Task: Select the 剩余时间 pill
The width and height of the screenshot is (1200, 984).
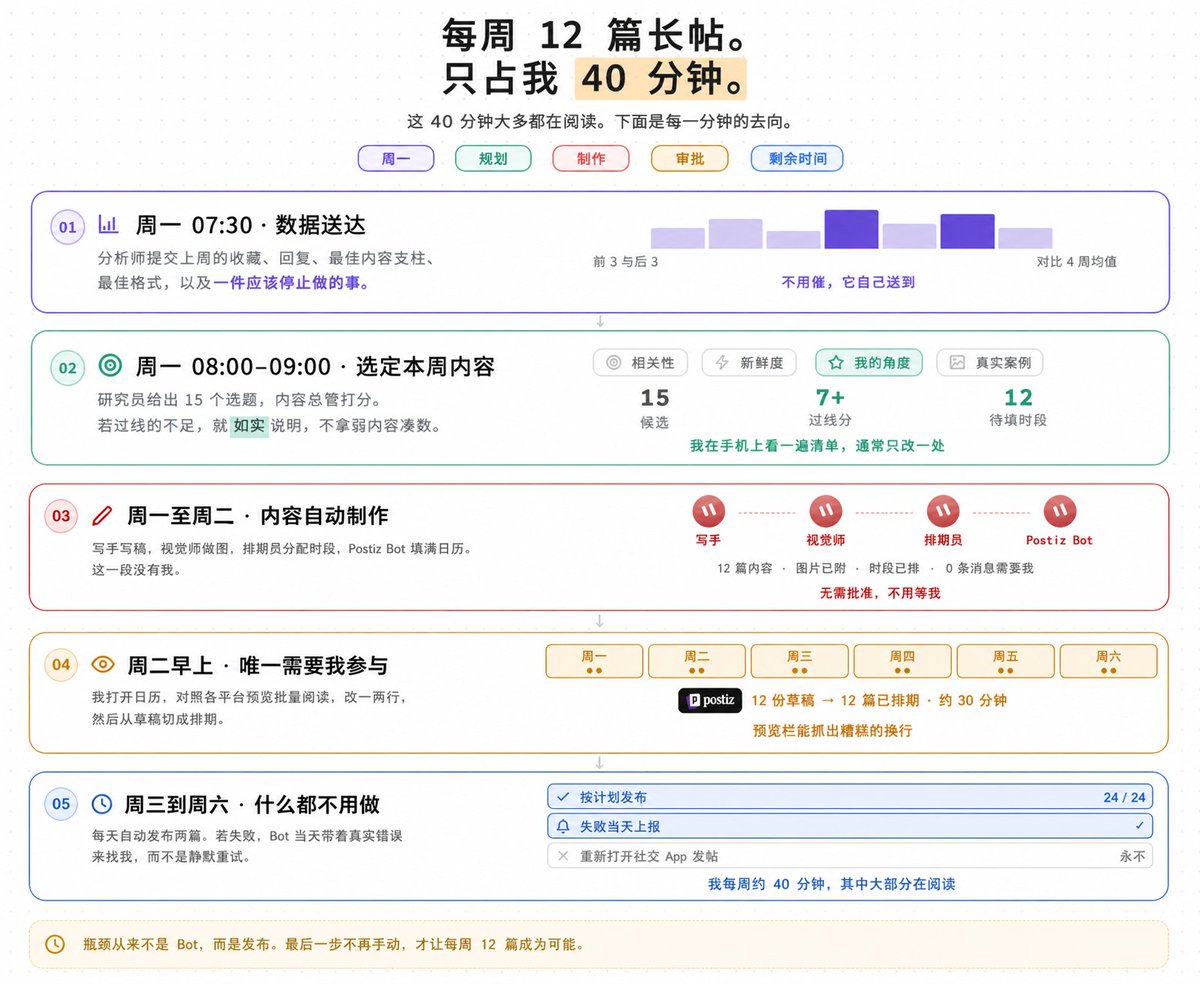Action: click(x=797, y=158)
